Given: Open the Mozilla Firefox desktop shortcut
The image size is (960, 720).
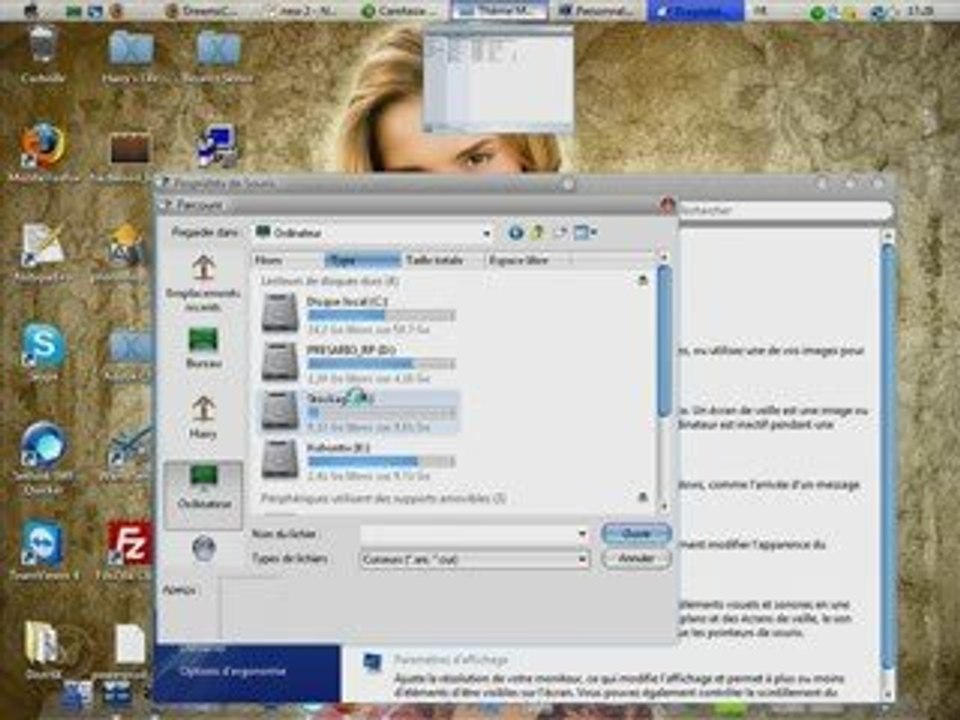Looking at the screenshot, I should click(43, 153).
